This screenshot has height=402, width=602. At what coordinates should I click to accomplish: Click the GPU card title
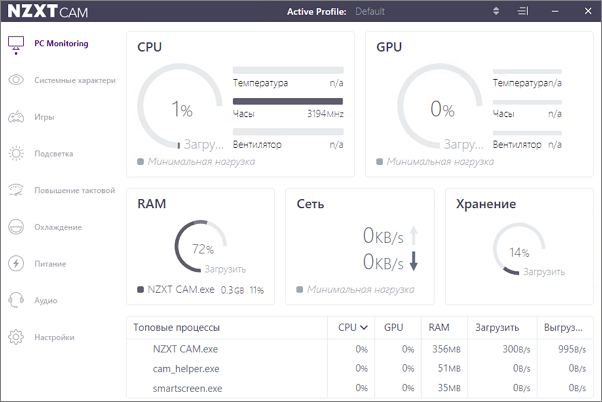[389, 47]
